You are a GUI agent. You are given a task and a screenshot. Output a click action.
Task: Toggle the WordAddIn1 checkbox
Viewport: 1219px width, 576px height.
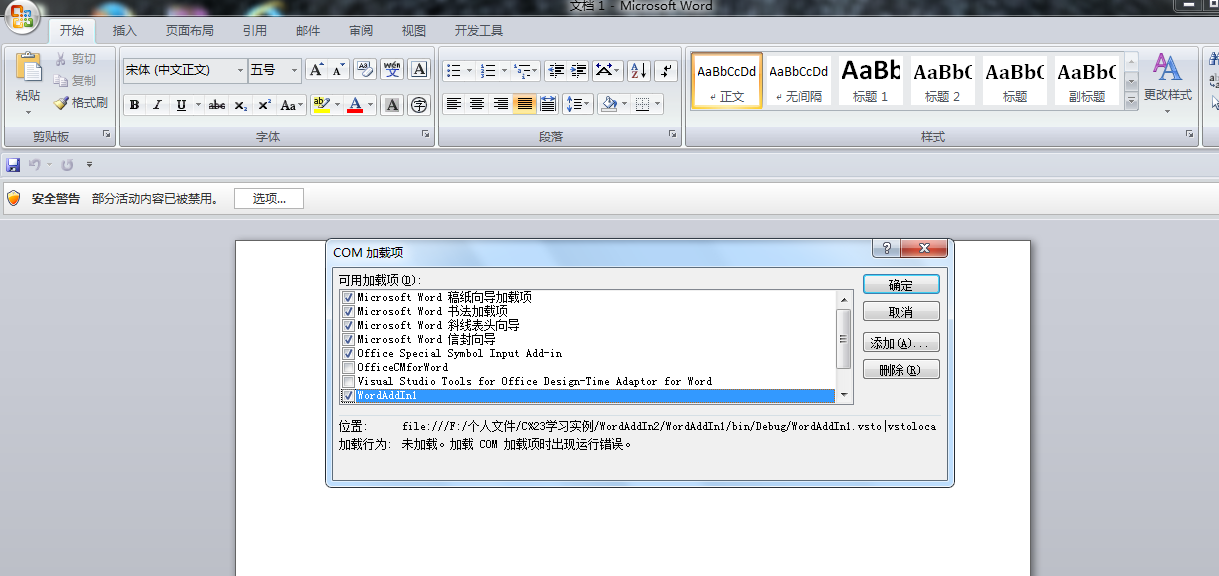348,395
